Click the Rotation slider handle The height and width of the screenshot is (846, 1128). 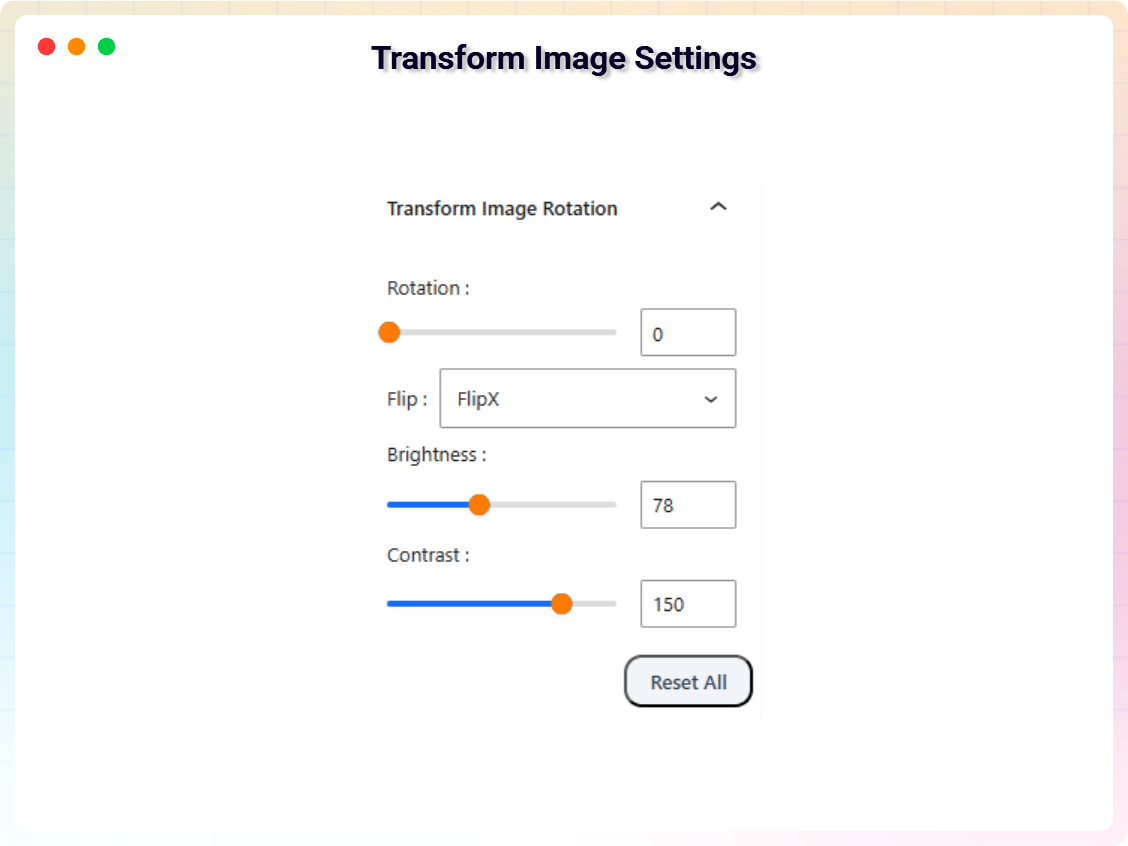pyautogui.click(x=389, y=332)
